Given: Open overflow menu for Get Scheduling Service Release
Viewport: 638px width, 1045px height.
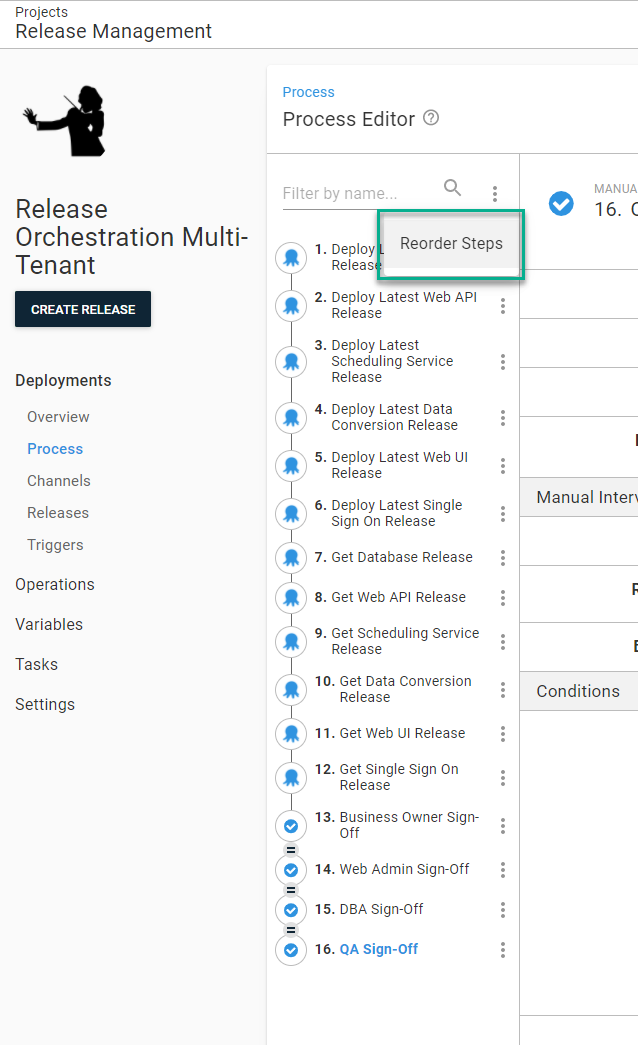Looking at the screenshot, I should click(x=503, y=641).
